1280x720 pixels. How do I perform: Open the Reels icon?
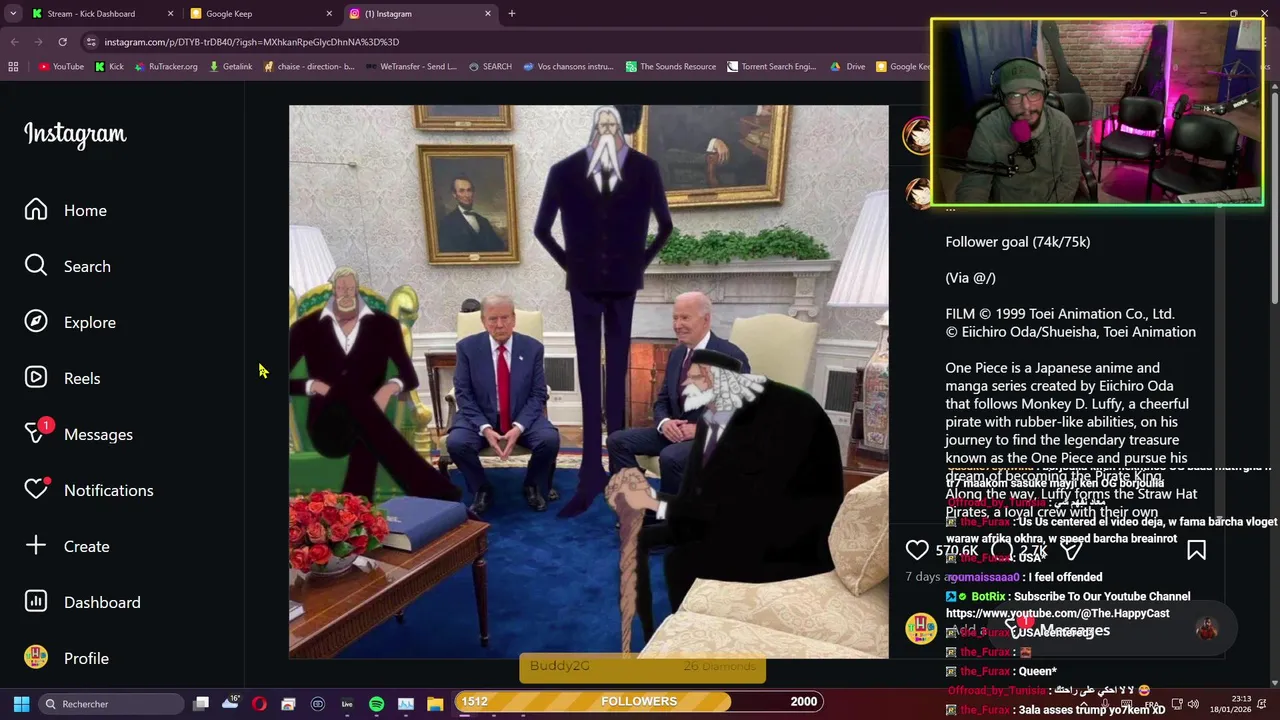coord(36,378)
